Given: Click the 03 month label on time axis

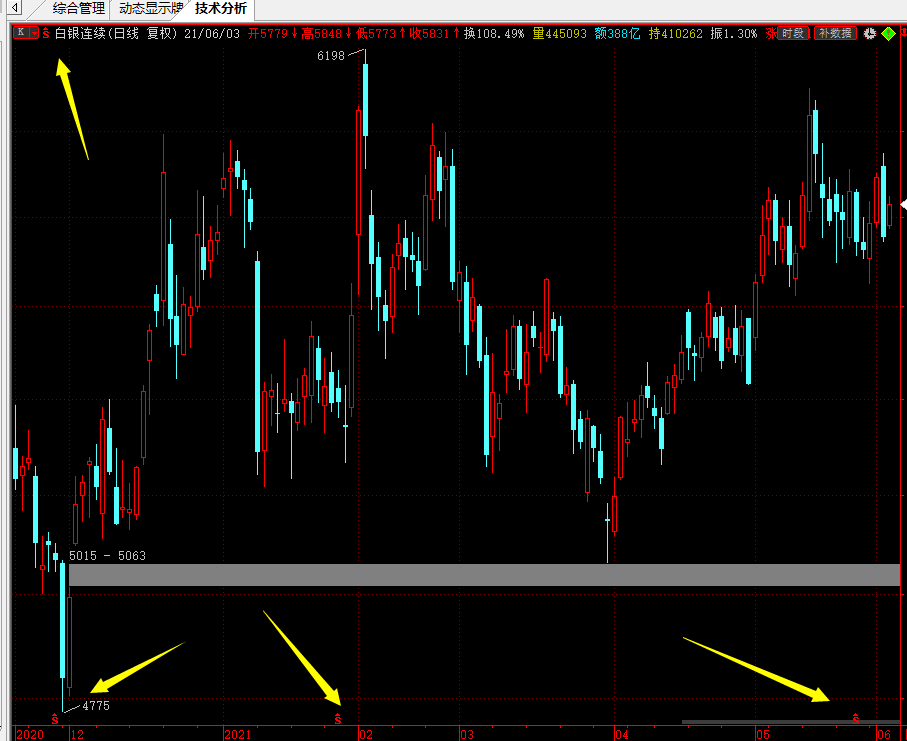Looking at the screenshot, I should pyautogui.click(x=467, y=734).
